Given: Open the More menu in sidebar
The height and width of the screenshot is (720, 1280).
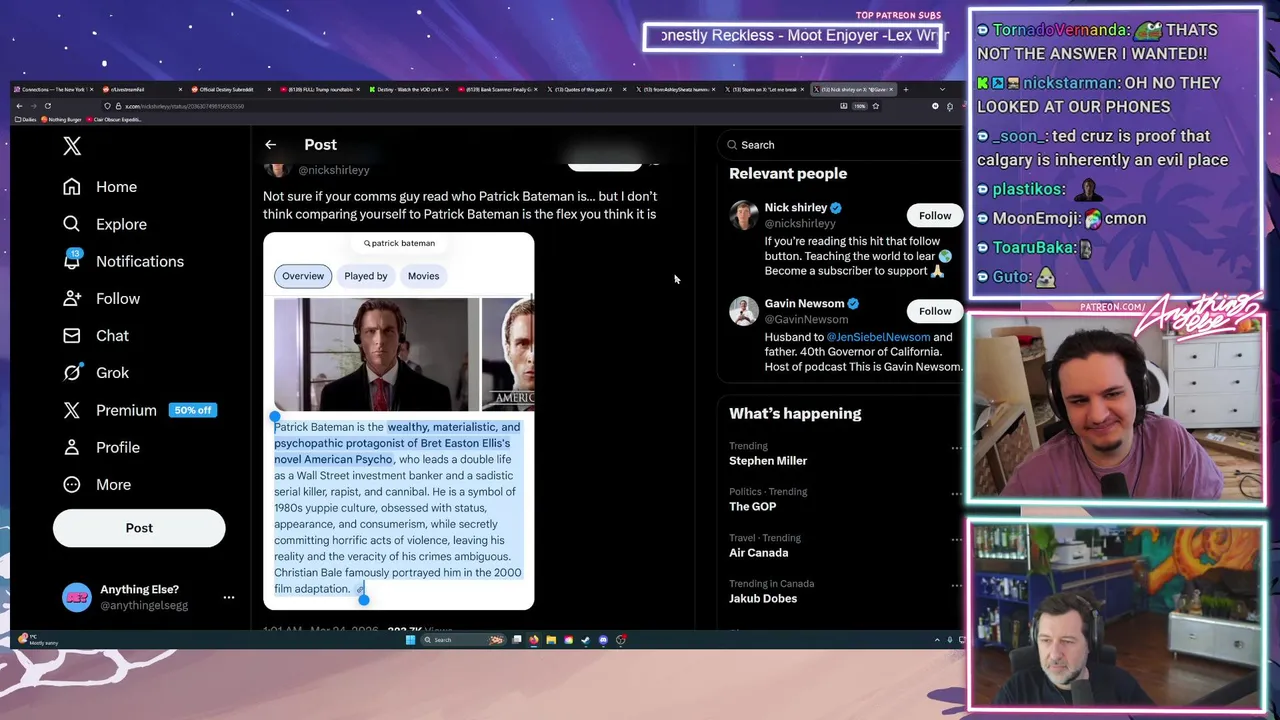Looking at the screenshot, I should point(96,484).
